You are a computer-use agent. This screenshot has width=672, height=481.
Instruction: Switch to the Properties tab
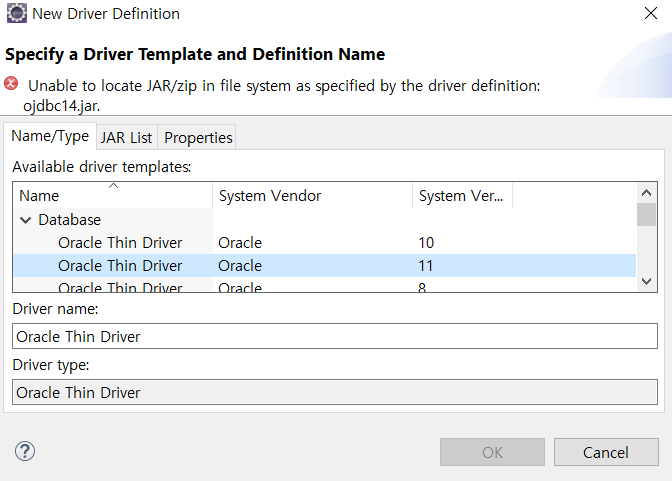click(x=198, y=138)
